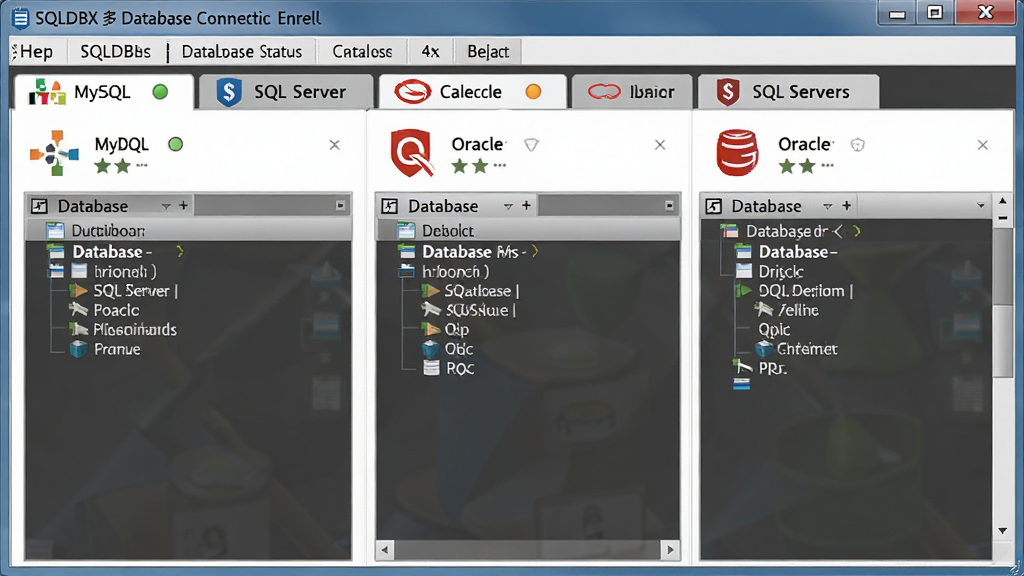Screen dimensions: 1024x576
Task: Click the red shield Oracle logo
Action: (x=411, y=153)
